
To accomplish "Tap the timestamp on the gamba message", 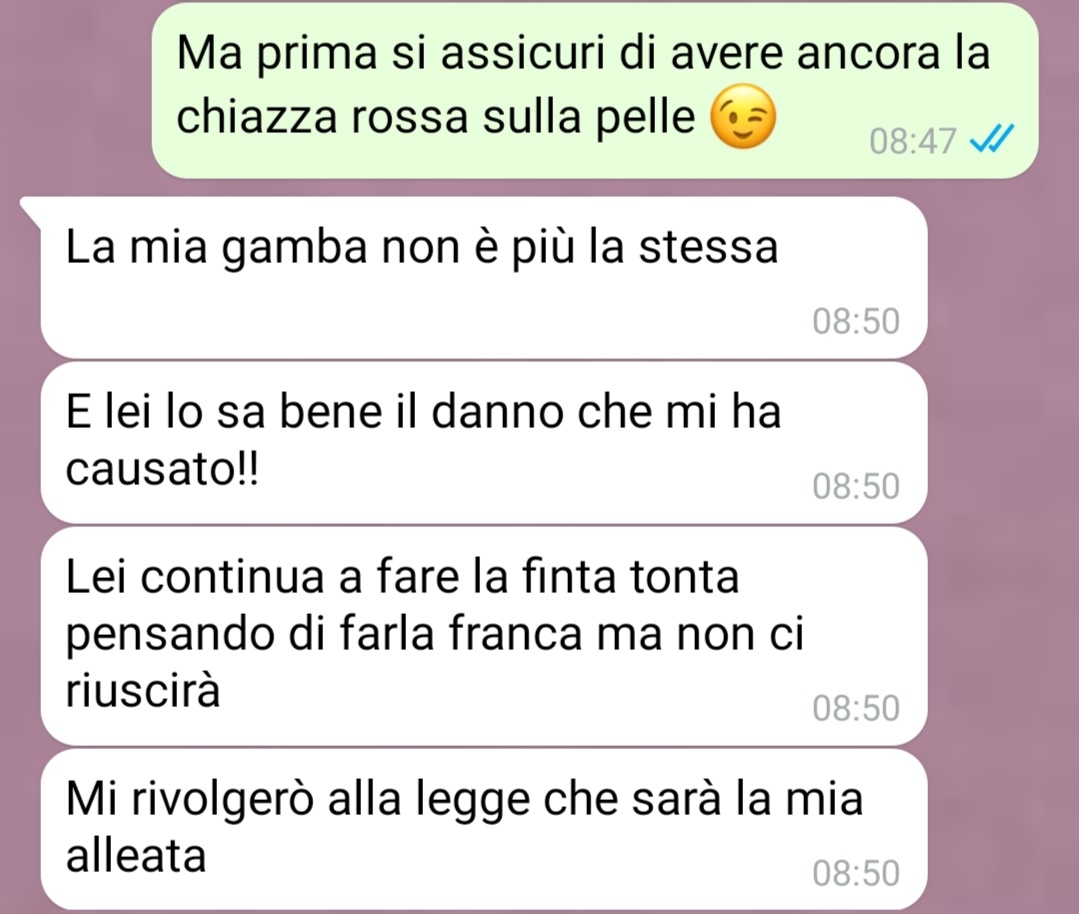I will coord(856,321).
